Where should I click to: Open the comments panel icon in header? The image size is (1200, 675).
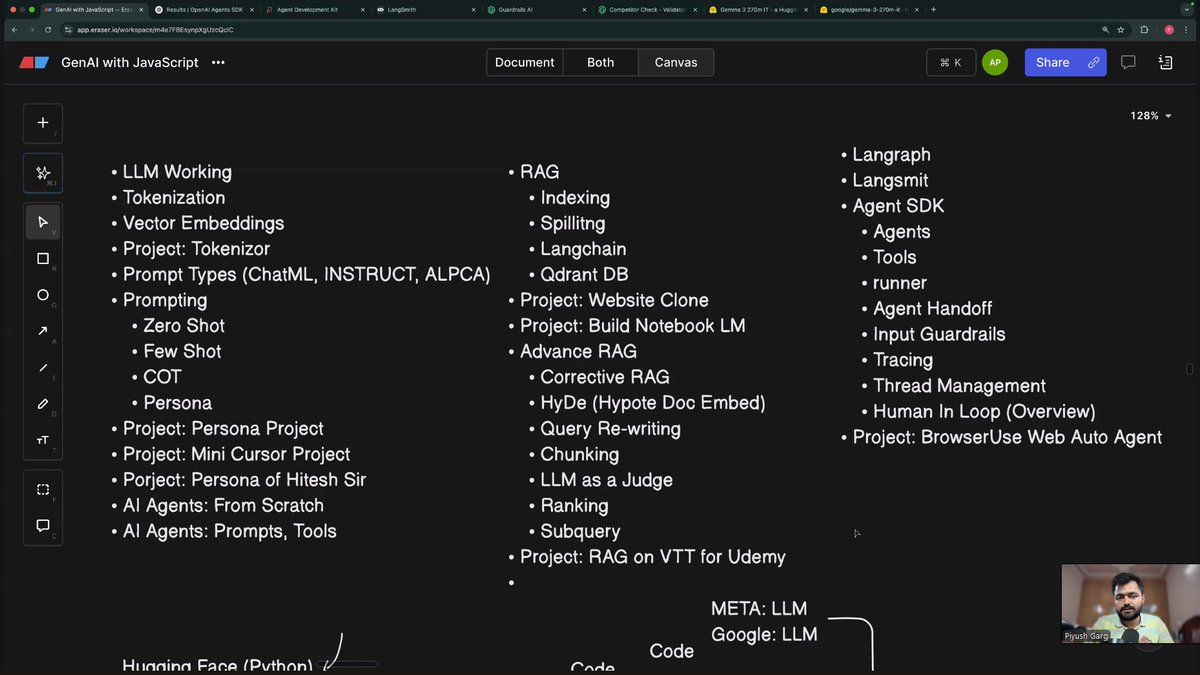click(1128, 62)
